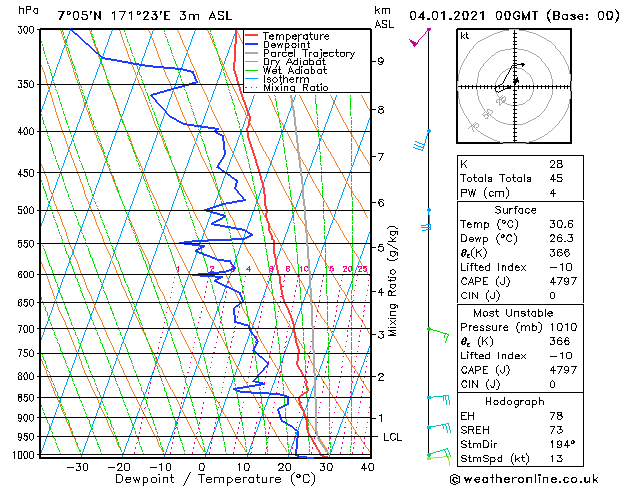Click the K index value '28'
Viewport: 629px width, 486px height.
[556, 164]
